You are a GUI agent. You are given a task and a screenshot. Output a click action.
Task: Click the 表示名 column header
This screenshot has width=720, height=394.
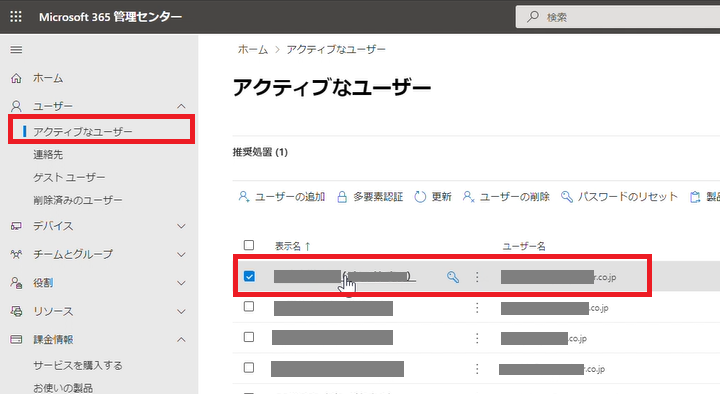coord(288,246)
